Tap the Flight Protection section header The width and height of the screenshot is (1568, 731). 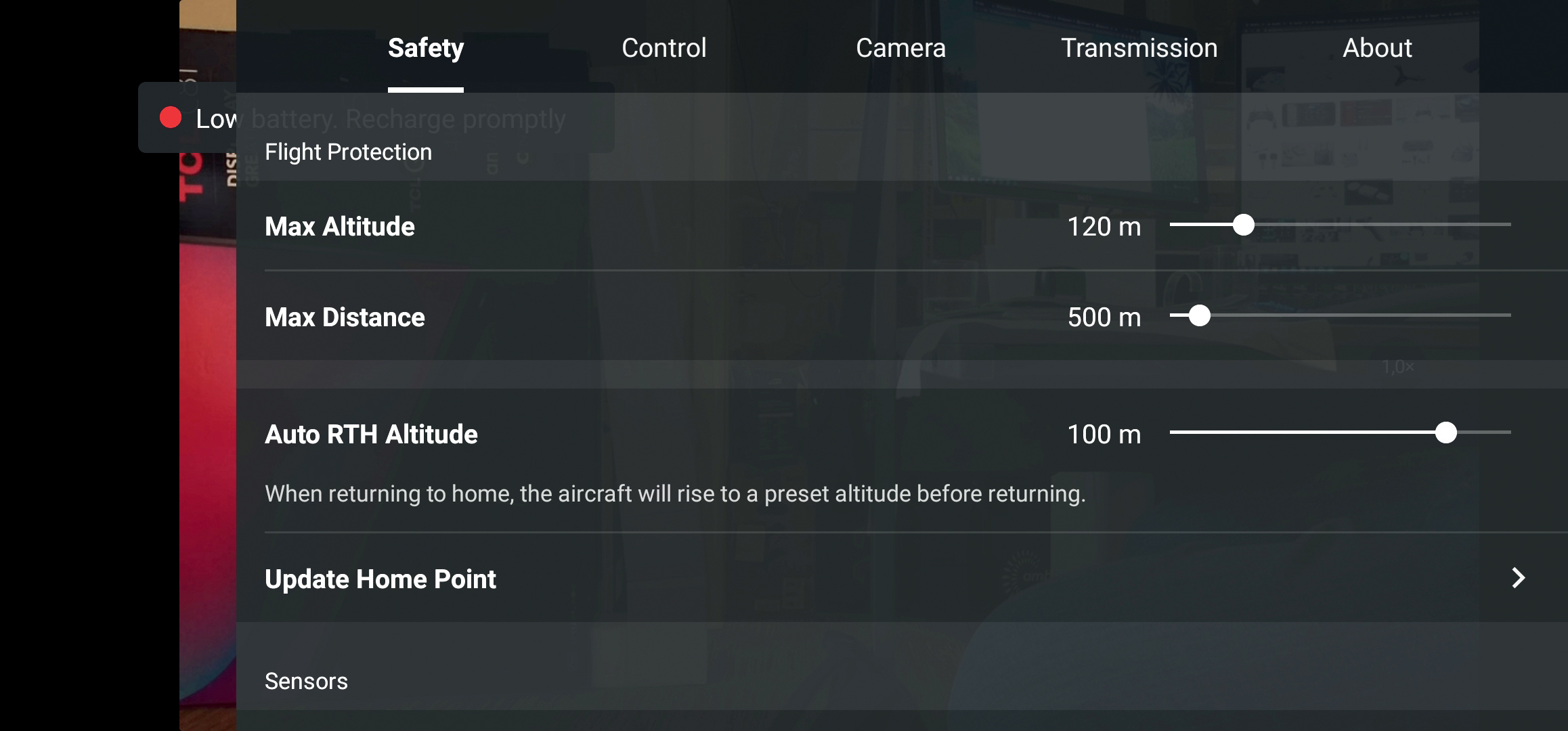(348, 152)
